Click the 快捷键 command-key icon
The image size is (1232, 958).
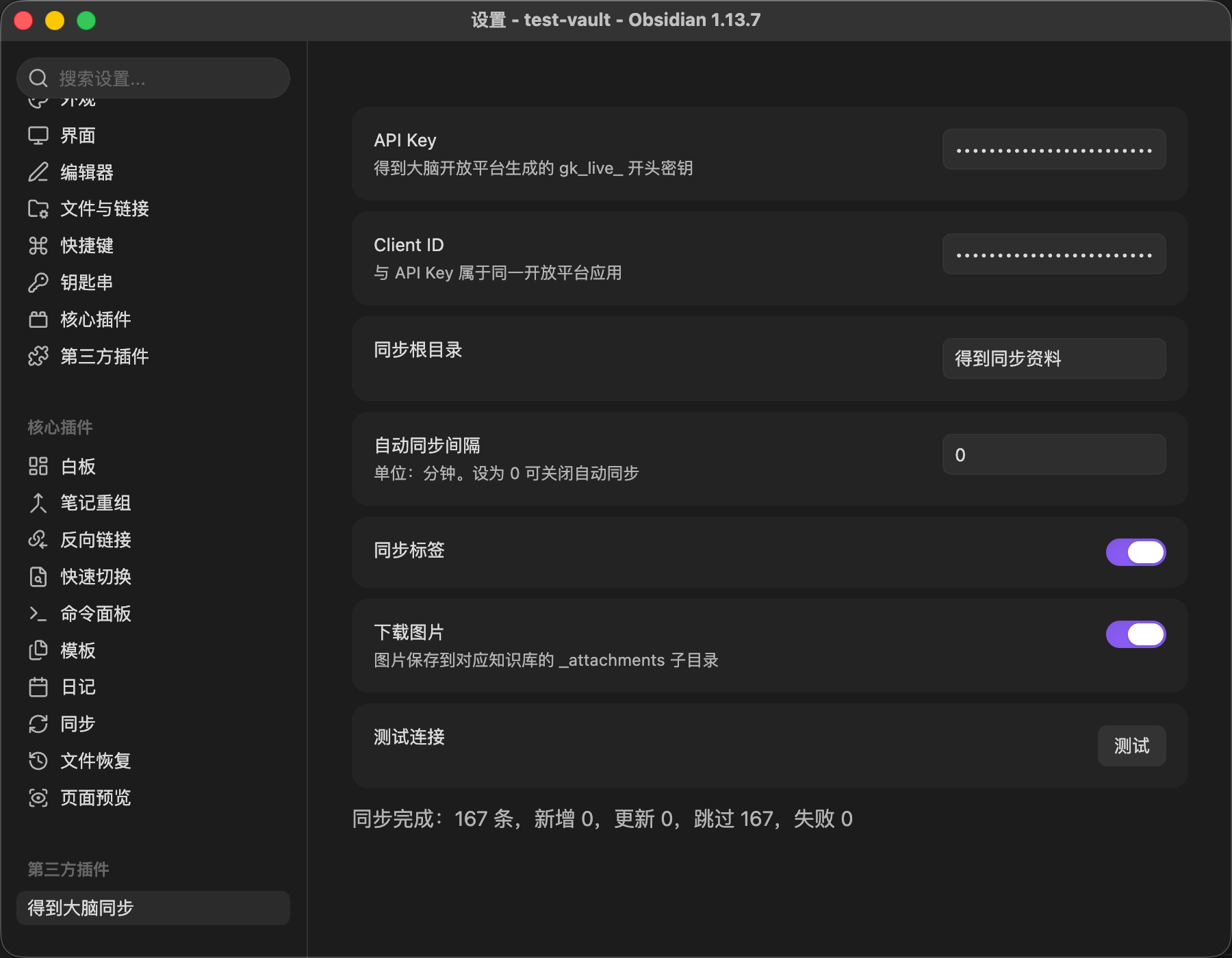coord(38,246)
